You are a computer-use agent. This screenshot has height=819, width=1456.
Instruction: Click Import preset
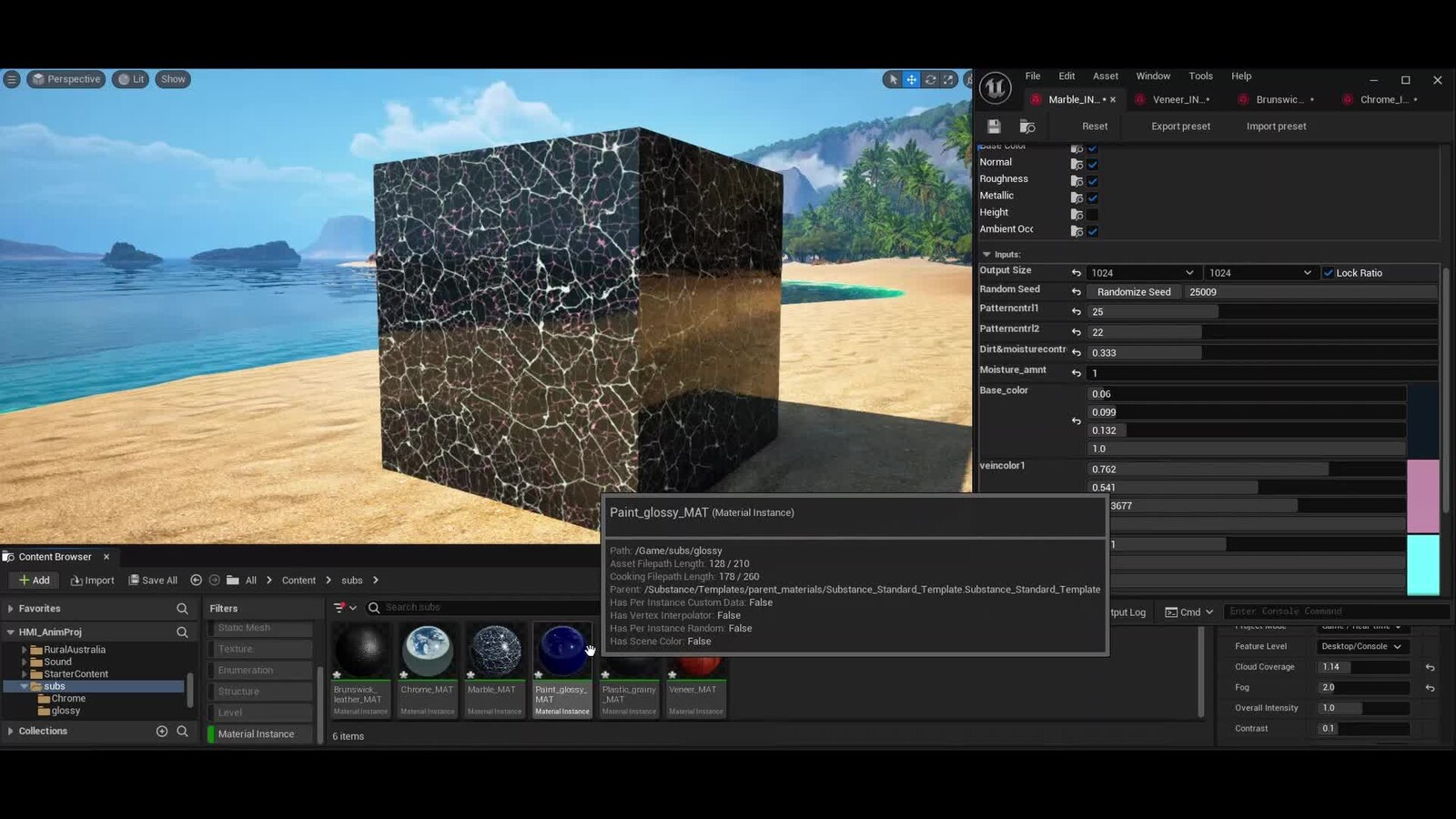click(x=1276, y=126)
